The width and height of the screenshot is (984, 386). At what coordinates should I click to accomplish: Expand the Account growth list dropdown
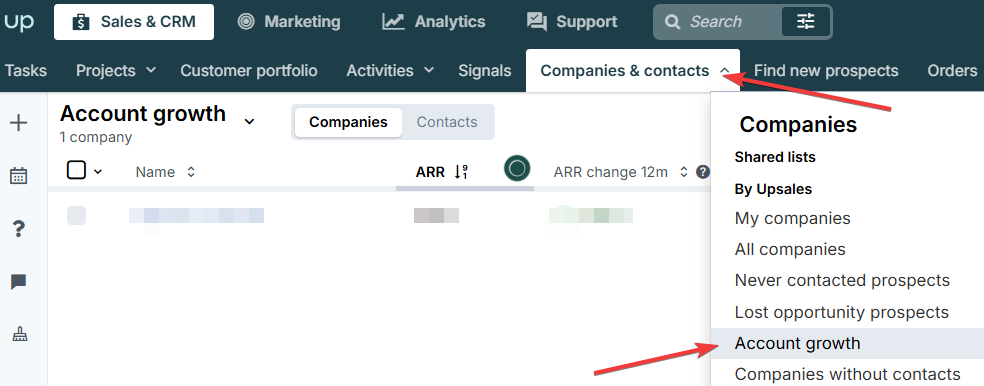click(x=249, y=121)
